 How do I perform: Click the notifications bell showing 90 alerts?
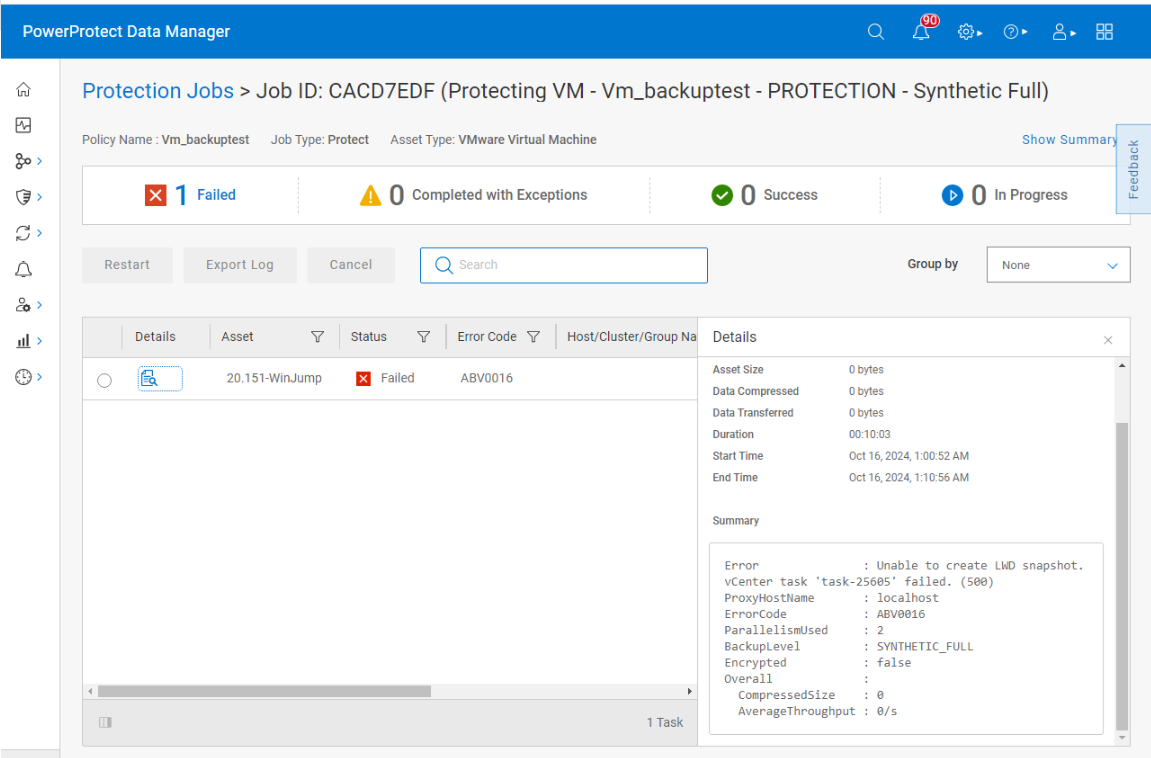921,31
